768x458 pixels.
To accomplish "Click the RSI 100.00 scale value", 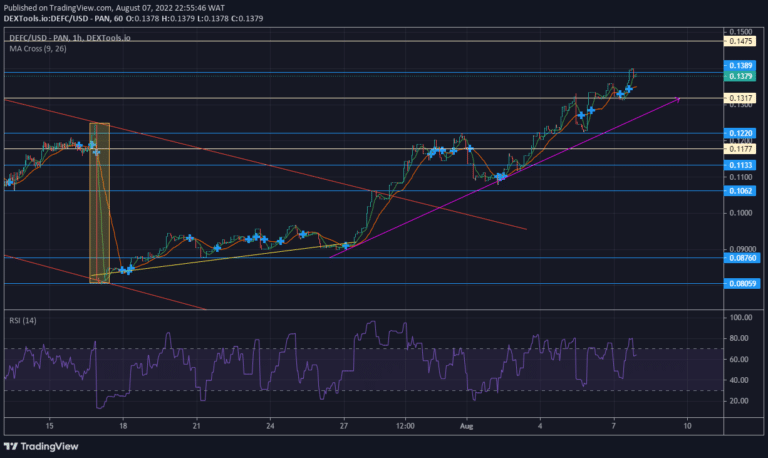I will 741,317.
